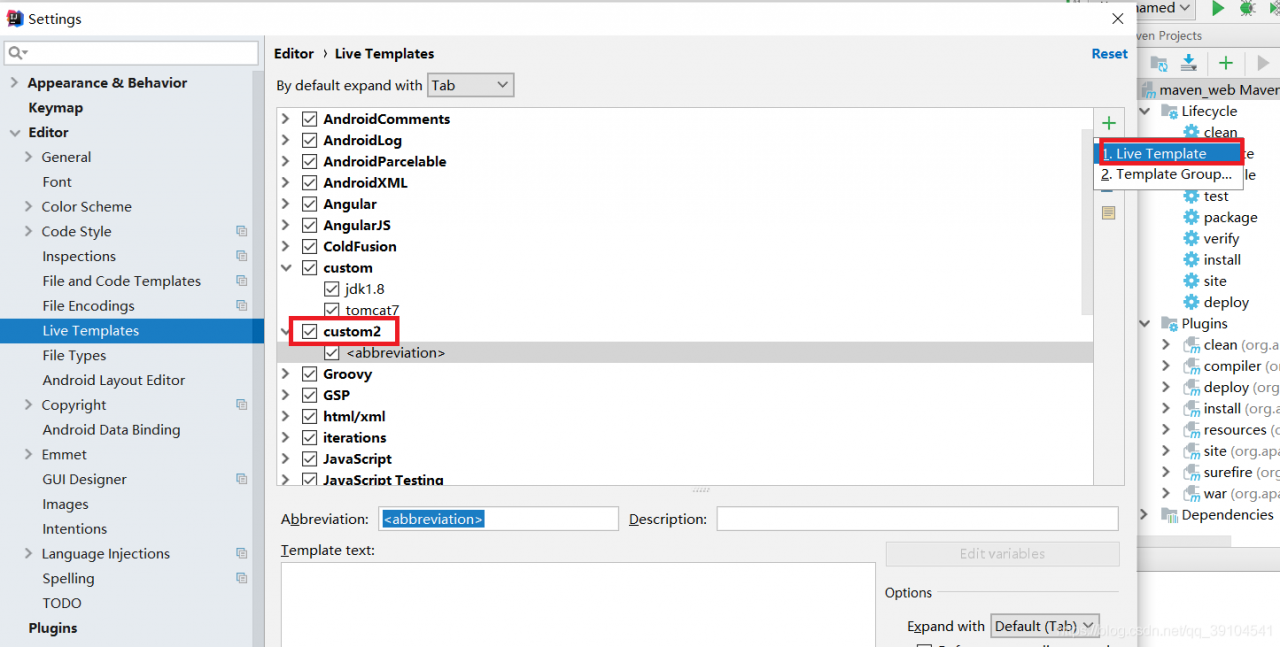1280x647 pixels.
Task: Collapse the Editor settings node
Action: [x=14, y=132]
